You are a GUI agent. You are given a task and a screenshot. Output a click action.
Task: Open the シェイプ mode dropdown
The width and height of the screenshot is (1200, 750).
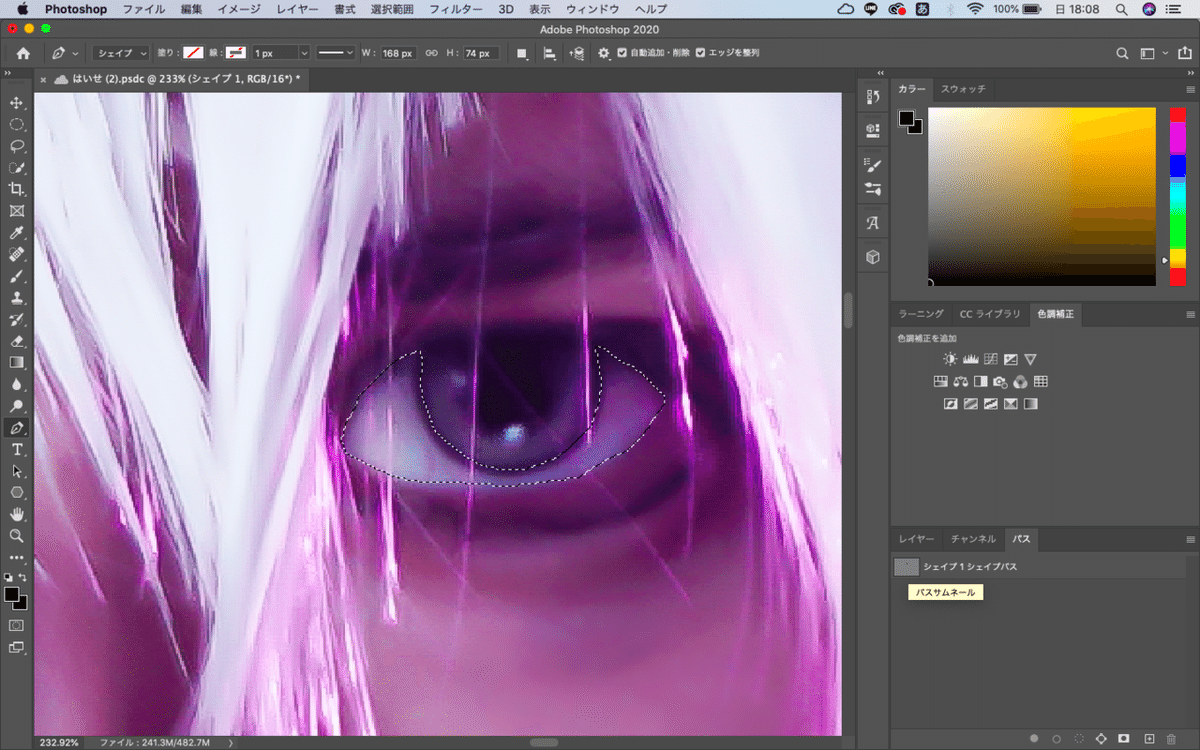tap(121, 53)
